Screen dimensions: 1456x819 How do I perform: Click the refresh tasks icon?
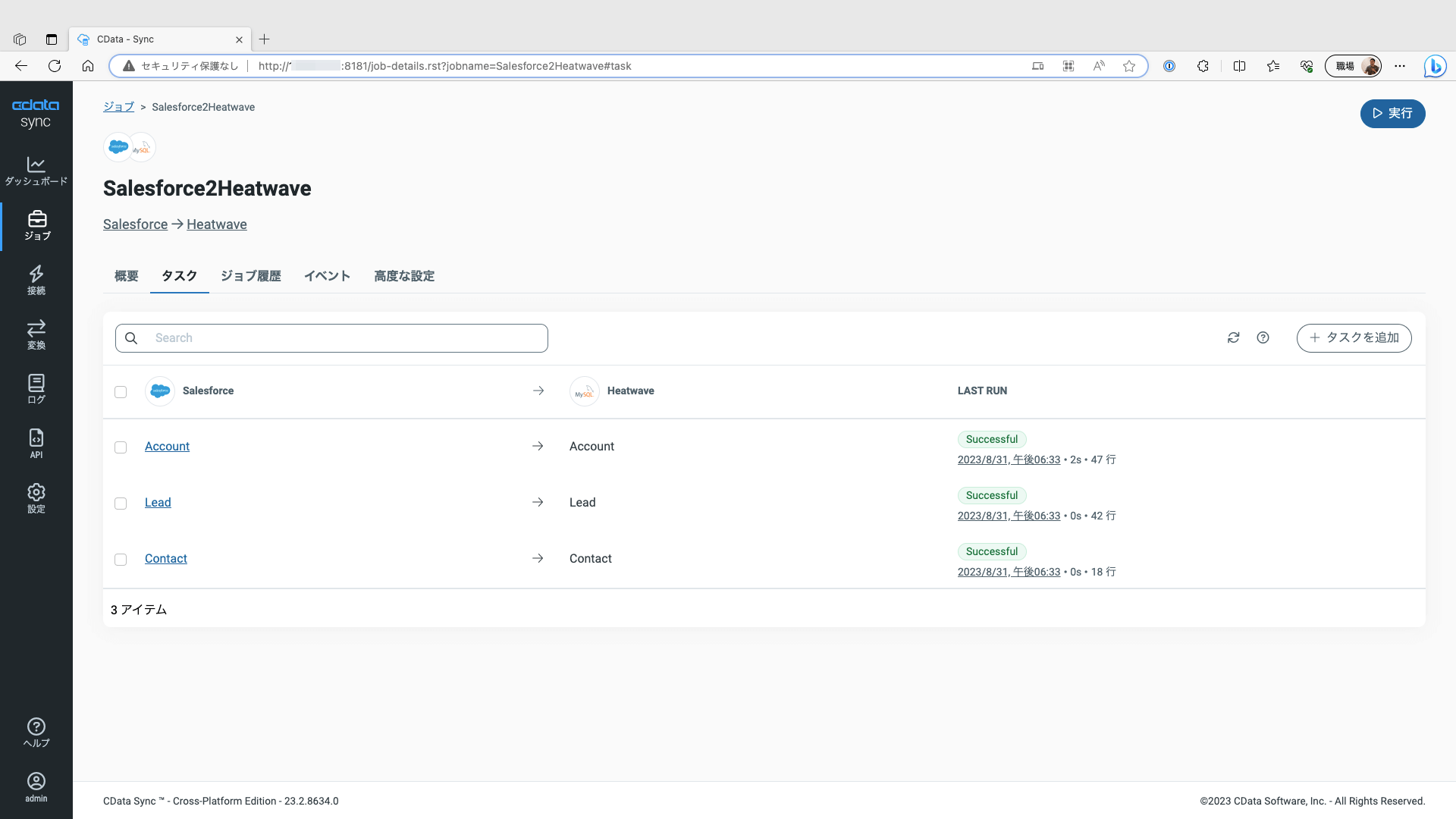tap(1233, 337)
